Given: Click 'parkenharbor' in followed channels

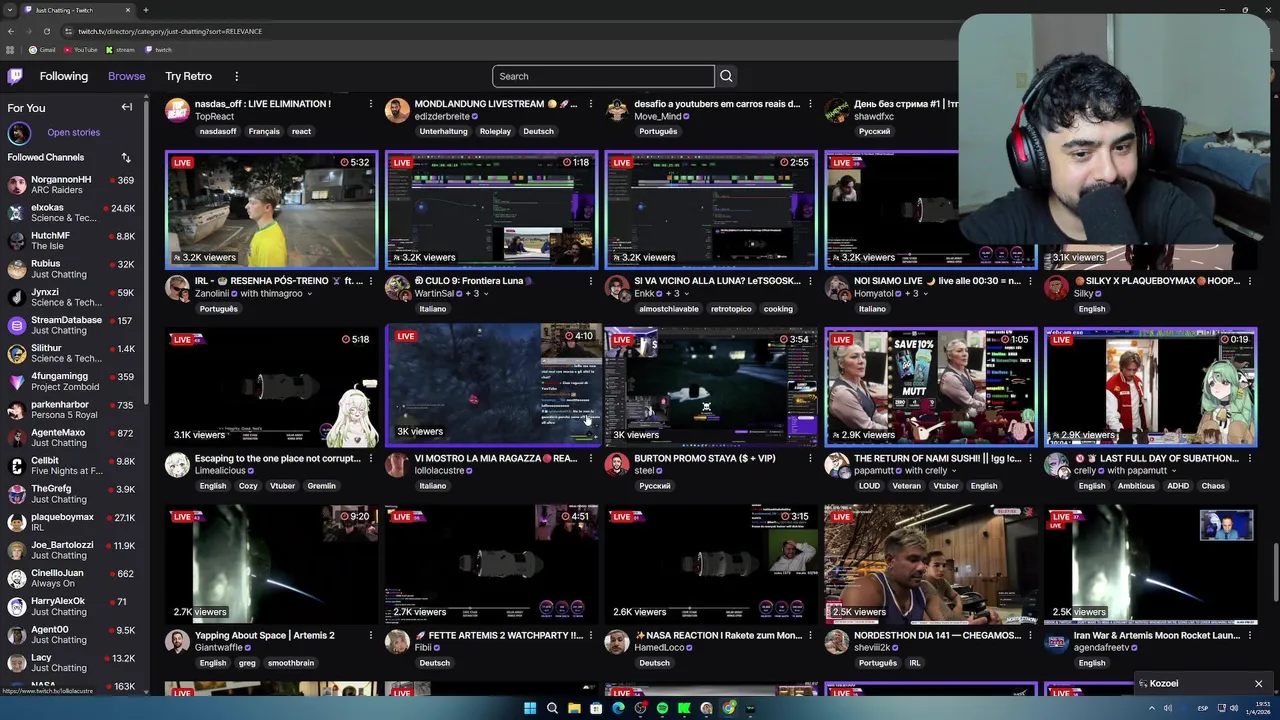Looking at the screenshot, I should coord(71,410).
